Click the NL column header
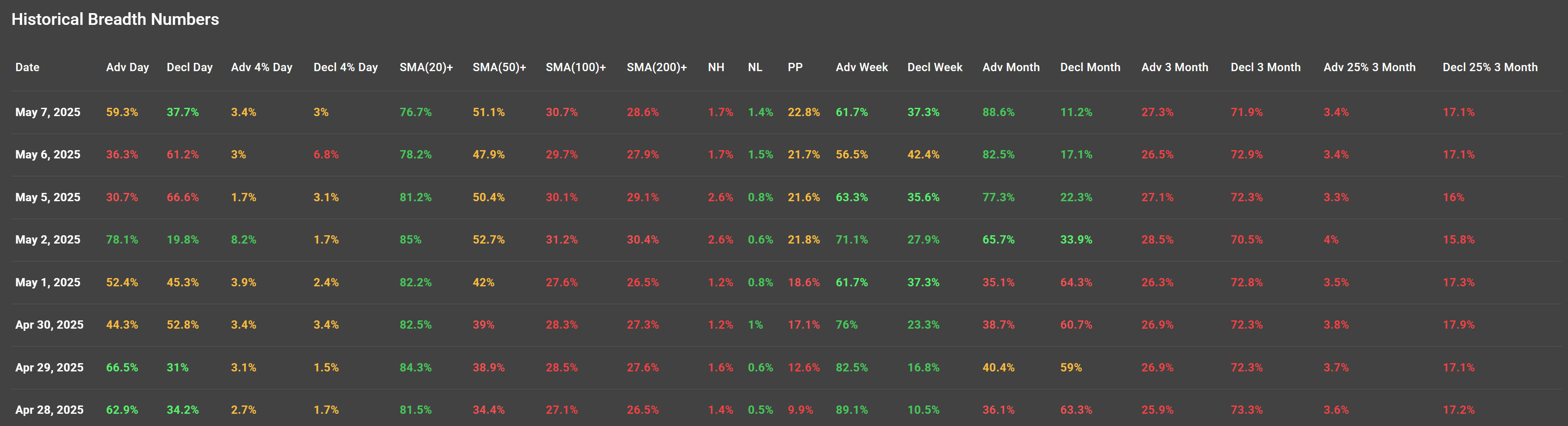 (755, 67)
